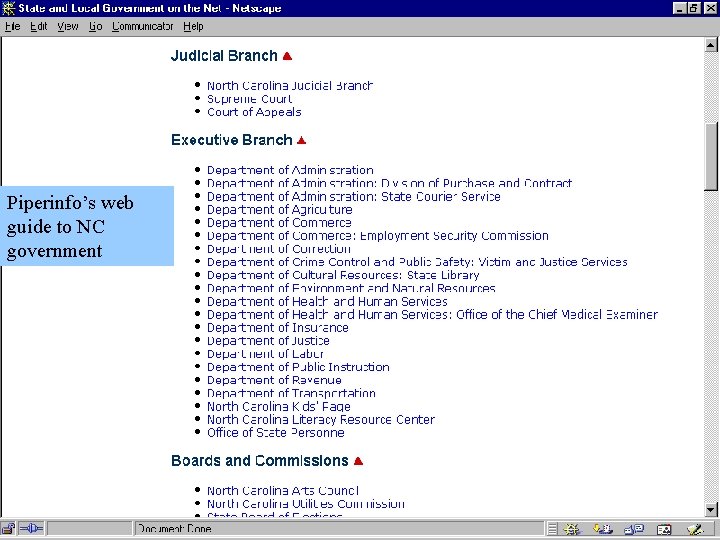Click the vertical scrollbar thumb
The height and width of the screenshot is (540, 720).
click(711, 157)
